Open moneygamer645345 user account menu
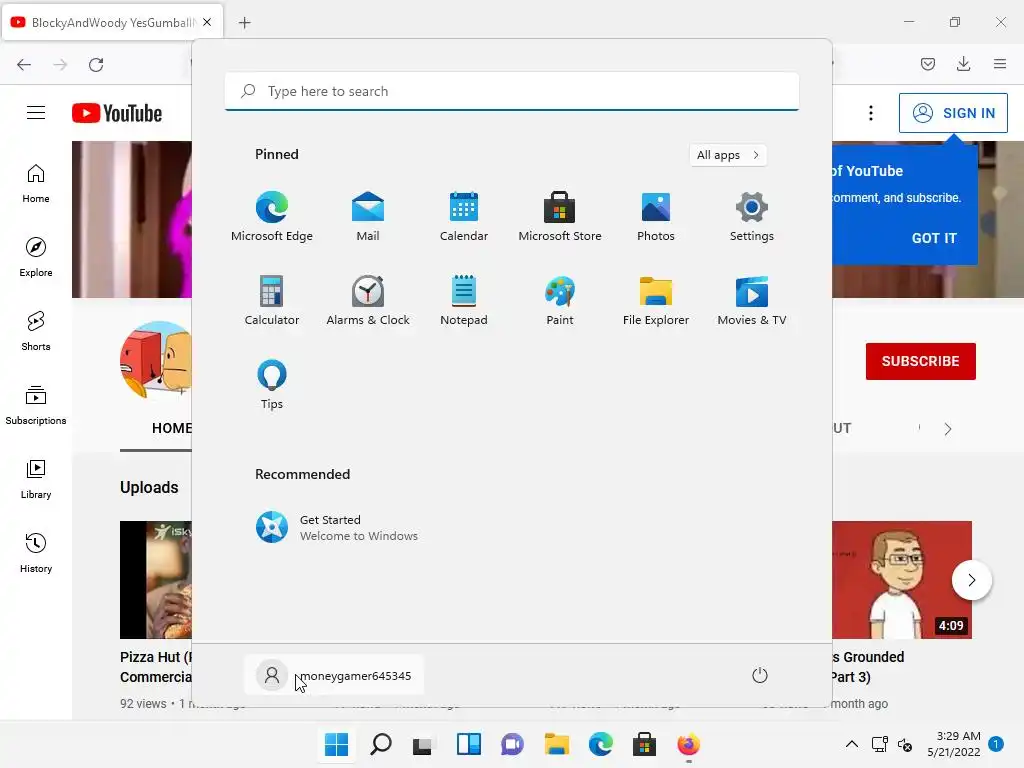 click(x=334, y=675)
